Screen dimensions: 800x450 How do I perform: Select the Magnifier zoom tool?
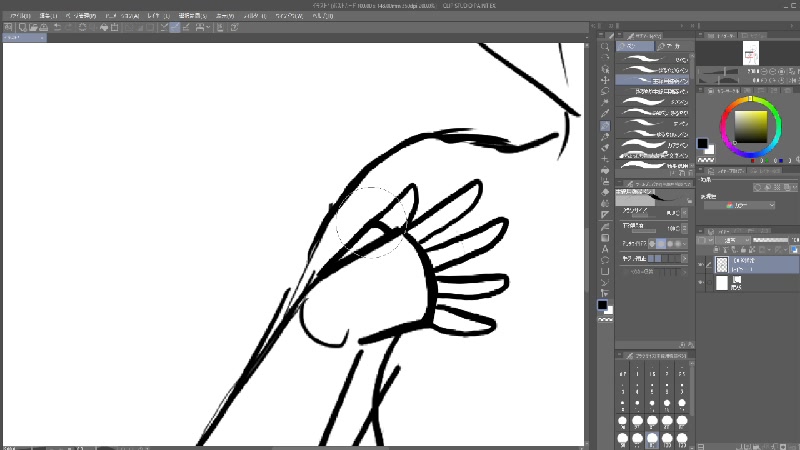[605, 47]
